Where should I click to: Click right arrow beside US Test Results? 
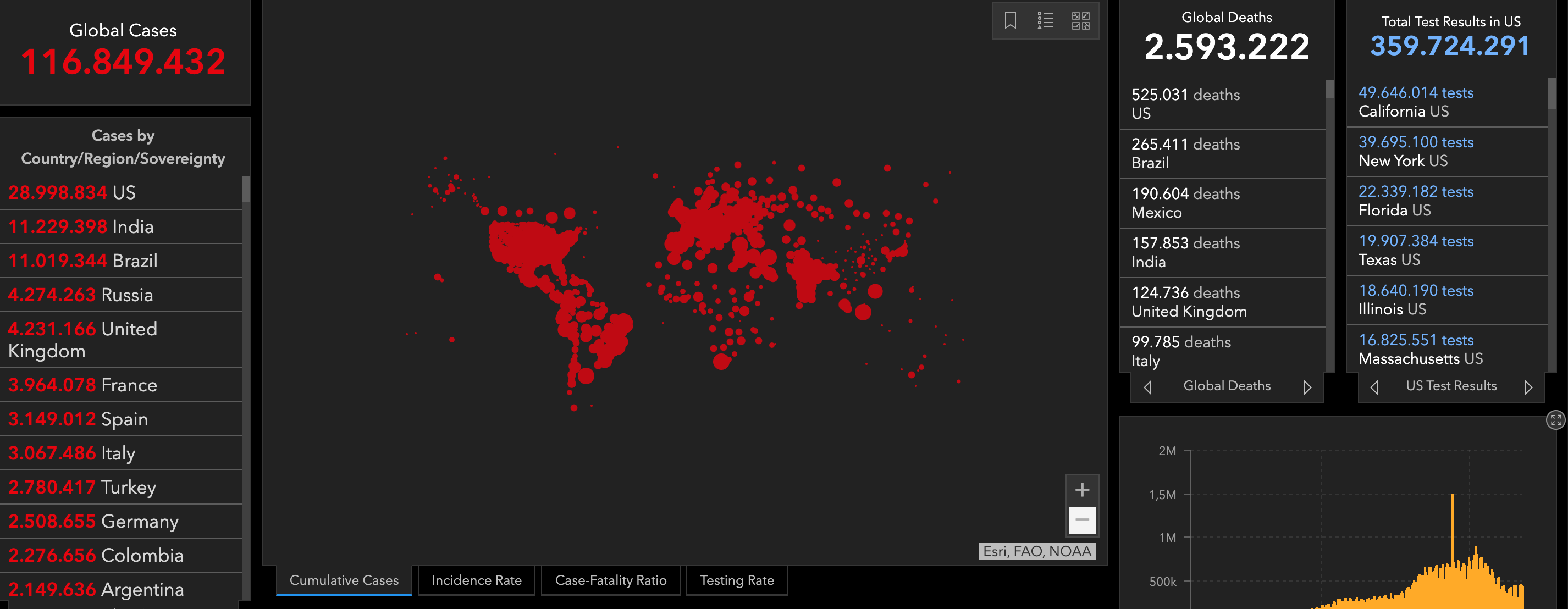(x=1528, y=387)
